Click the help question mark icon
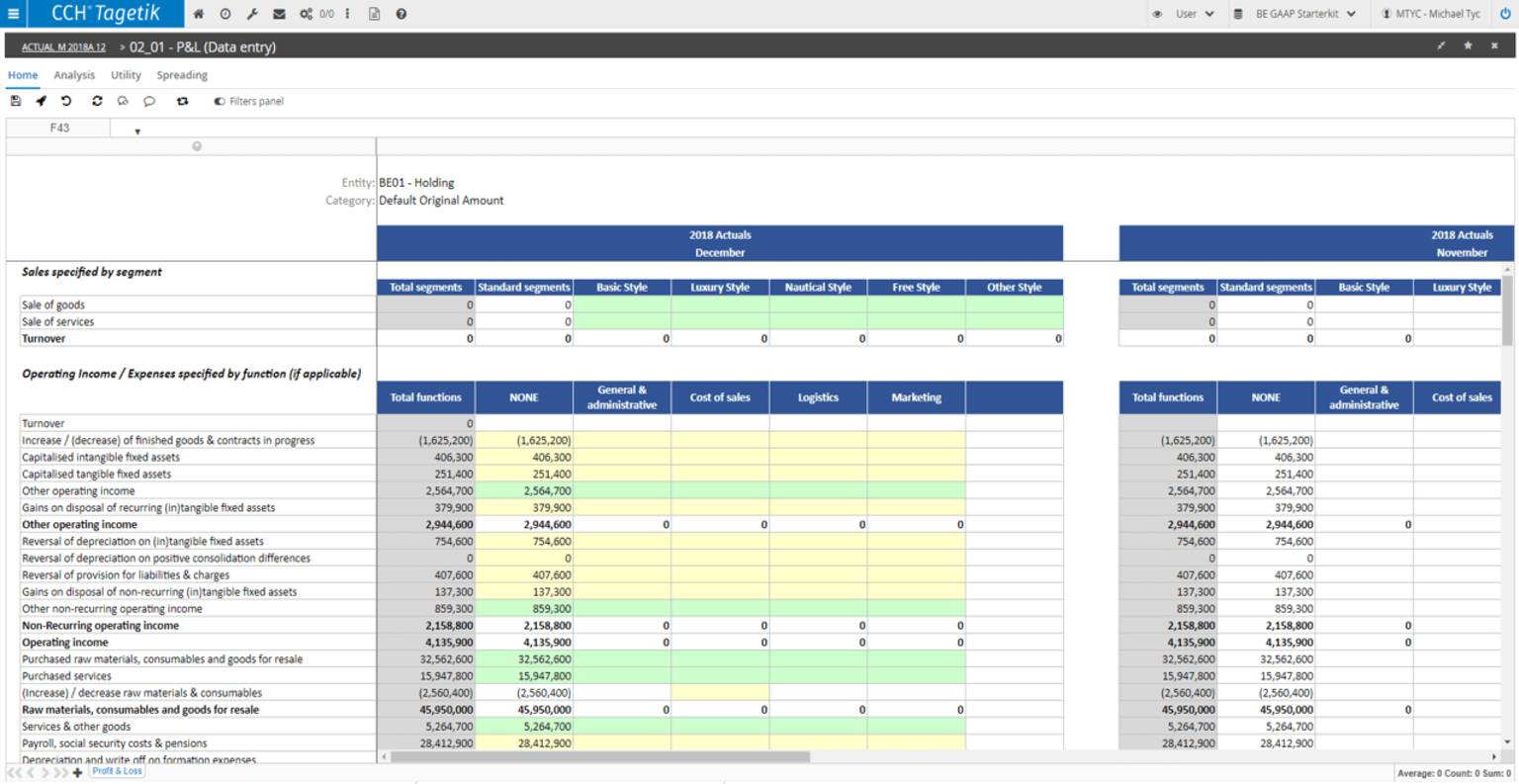1519x784 pixels. pos(401,14)
